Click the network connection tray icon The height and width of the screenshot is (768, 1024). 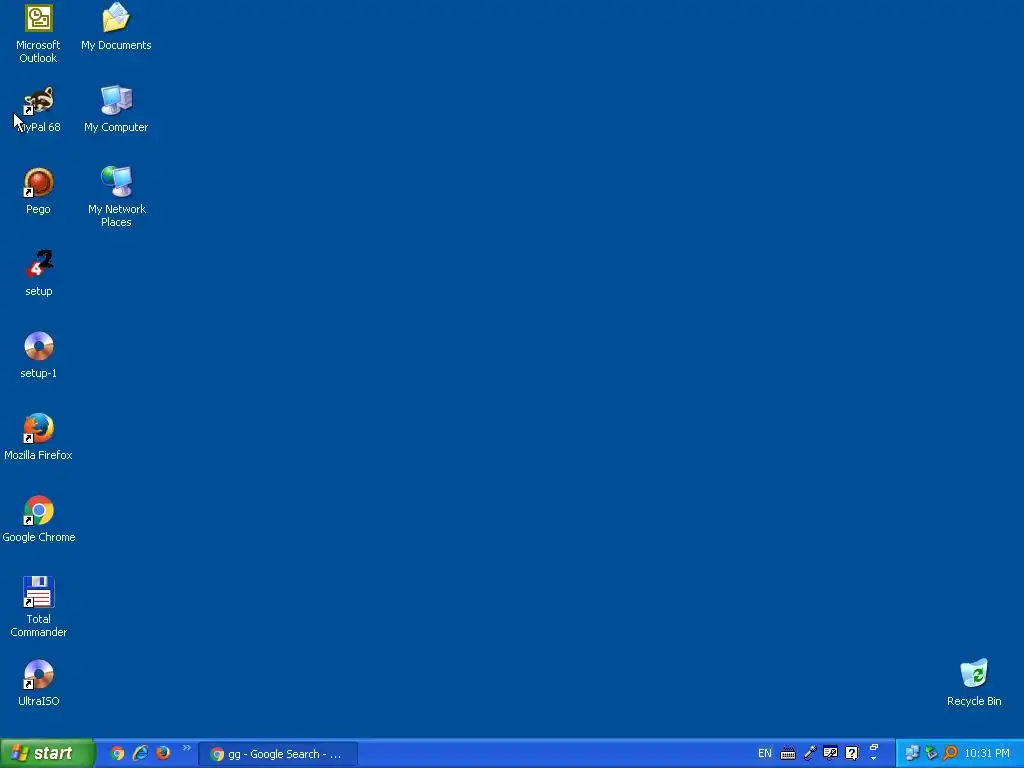tap(912, 754)
